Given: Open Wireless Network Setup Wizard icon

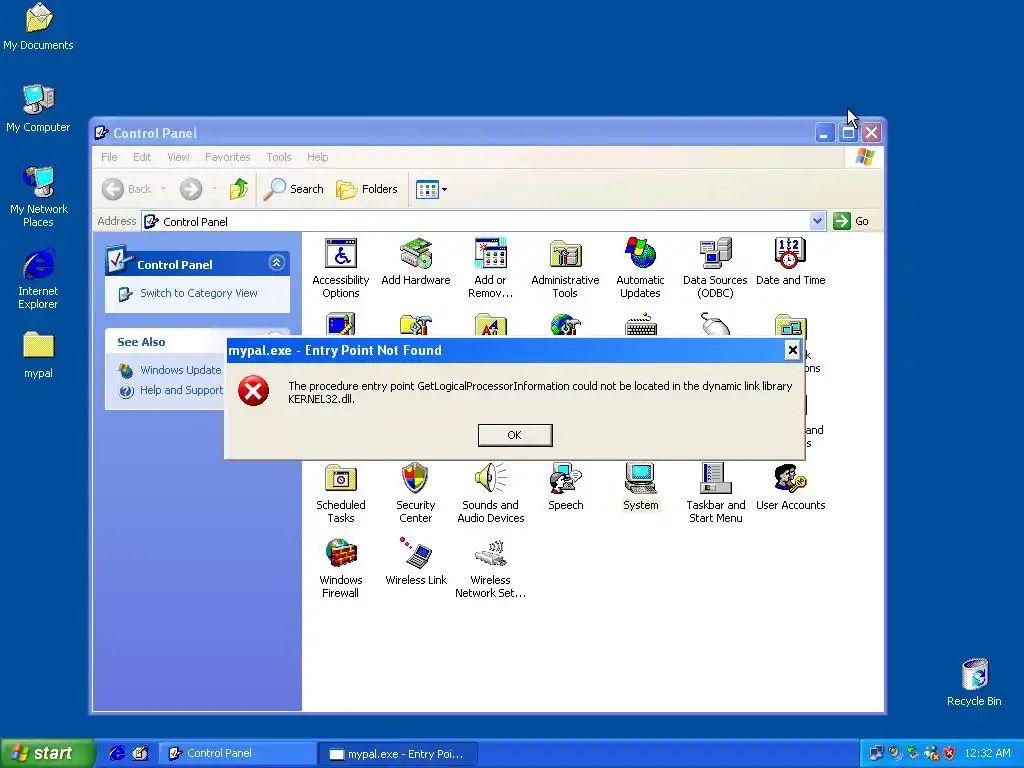Looking at the screenshot, I should coord(490,568).
